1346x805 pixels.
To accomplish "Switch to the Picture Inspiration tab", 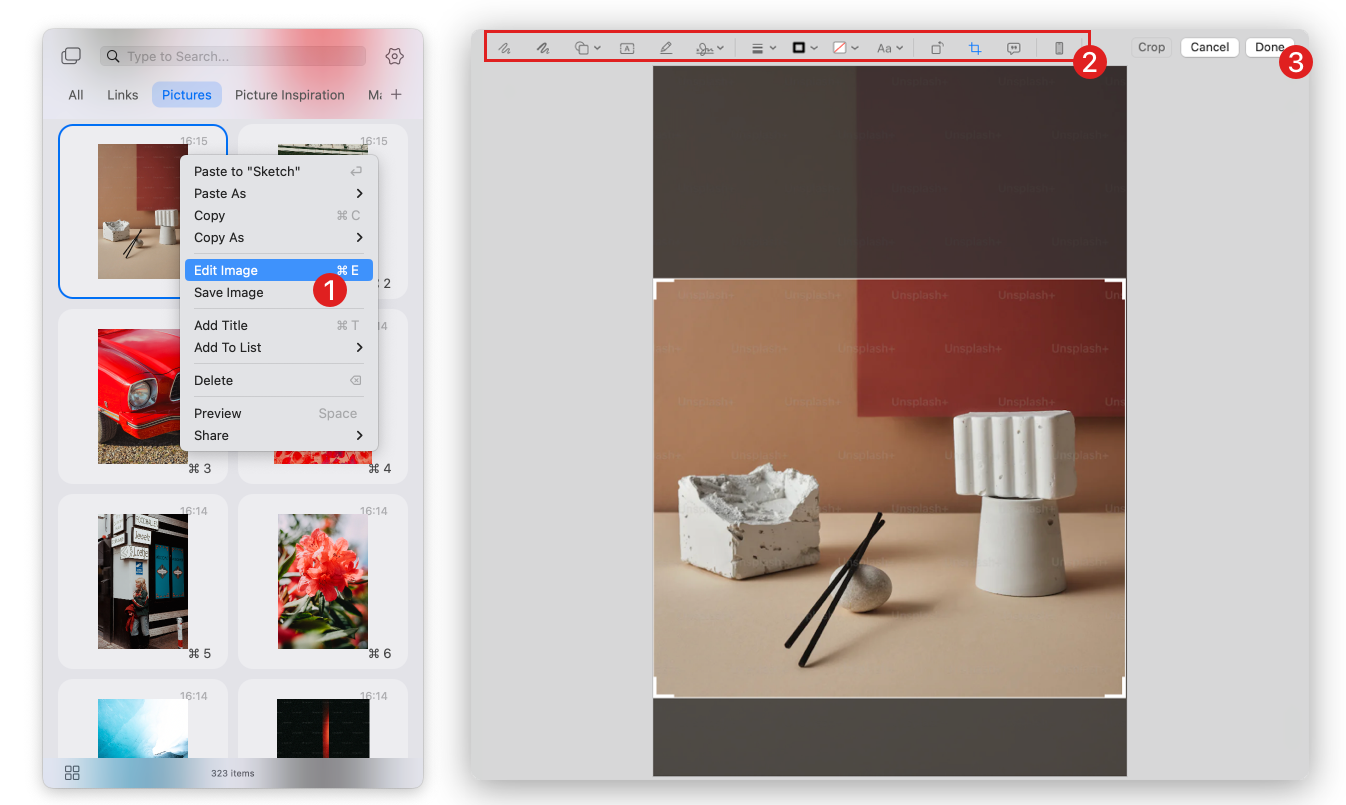I will pyautogui.click(x=290, y=95).
